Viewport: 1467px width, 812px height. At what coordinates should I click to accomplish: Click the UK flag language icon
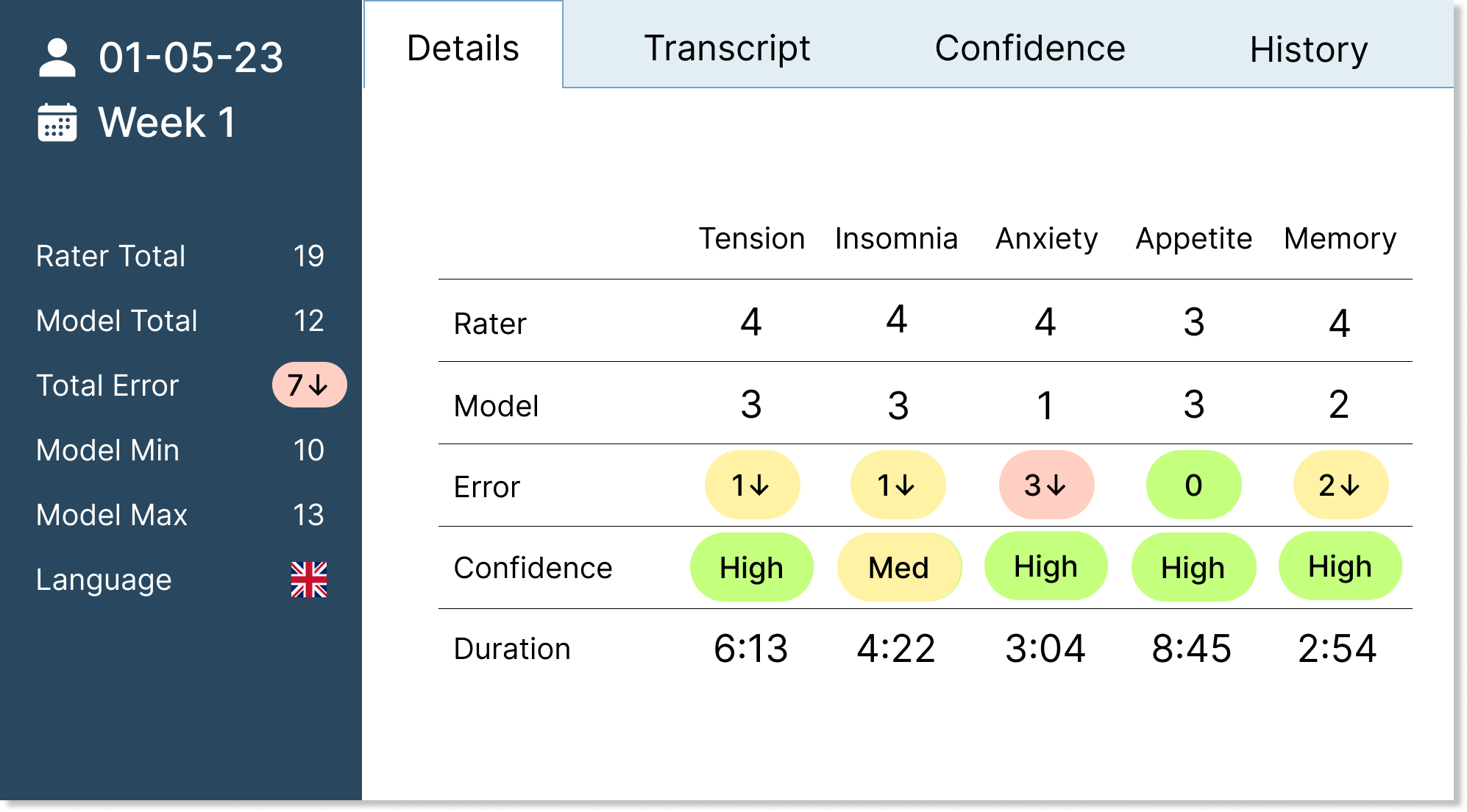tap(309, 580)
